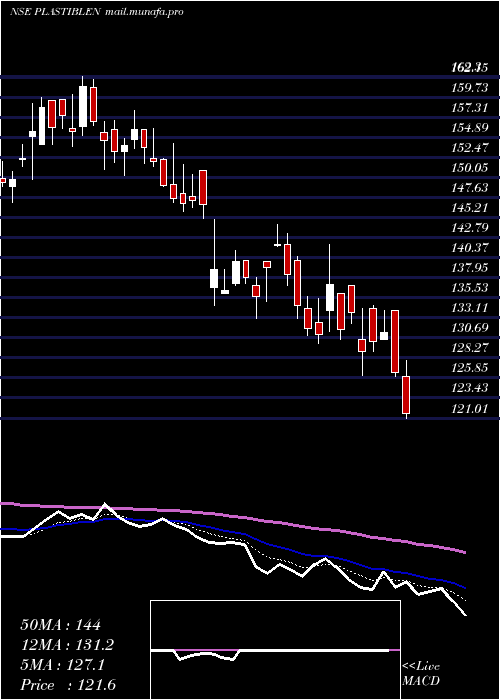Click the tallest white candle at chart peak

(x=83, y=106)
